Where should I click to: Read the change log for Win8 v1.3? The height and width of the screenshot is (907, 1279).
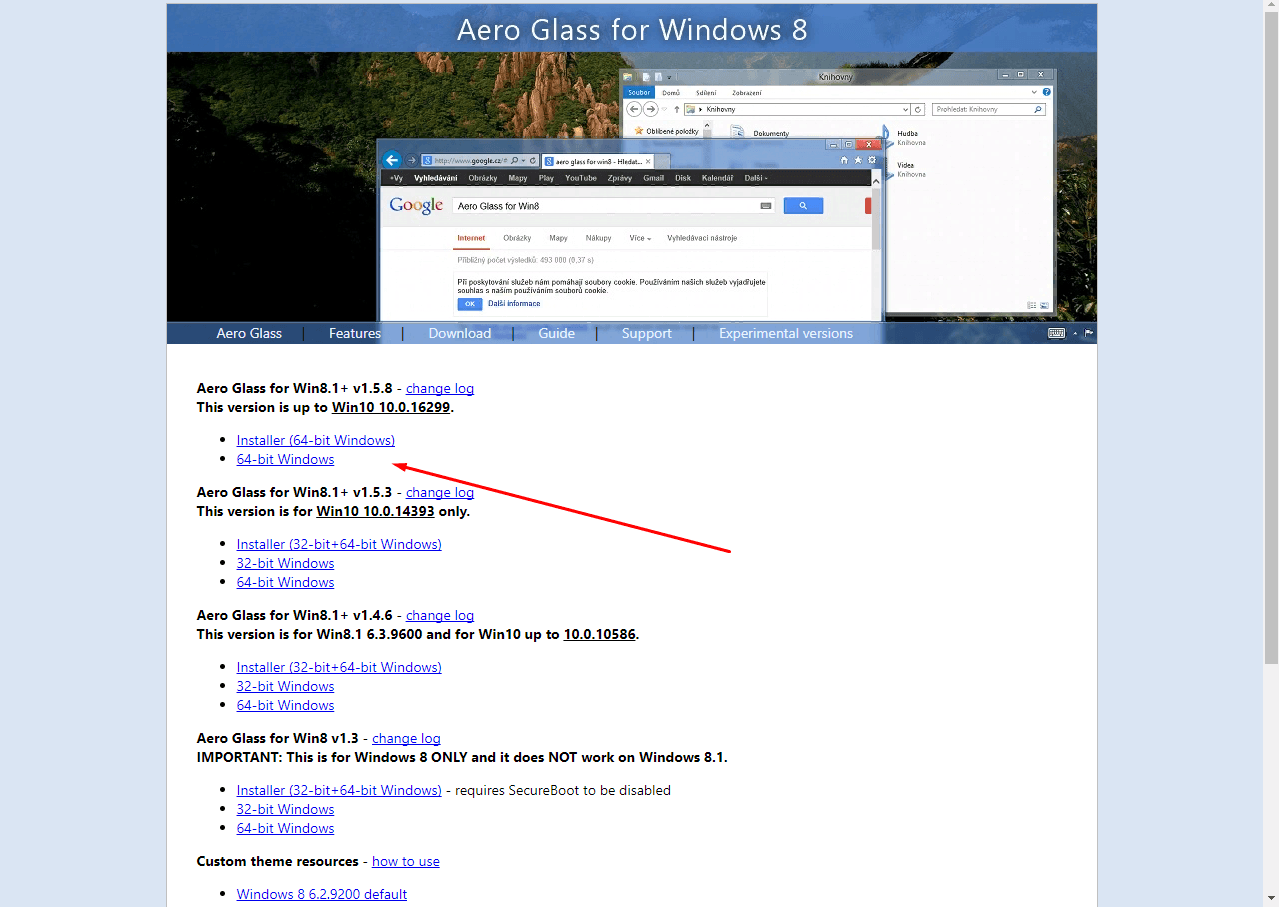tap(406, 738)
